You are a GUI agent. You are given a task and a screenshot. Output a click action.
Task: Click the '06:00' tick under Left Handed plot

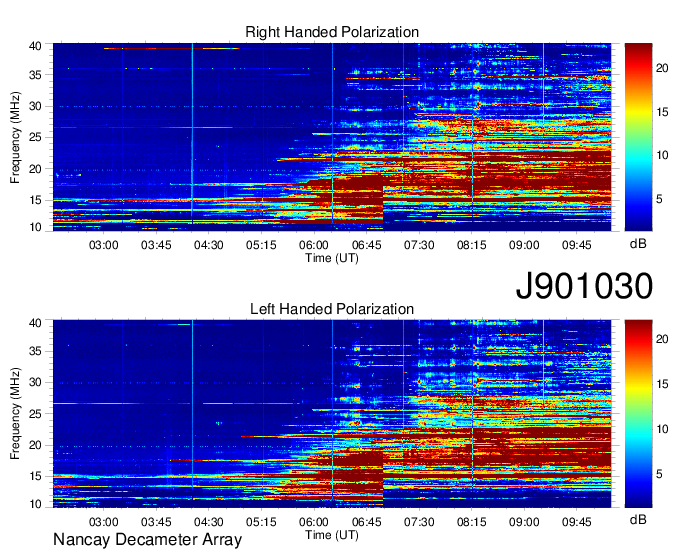[314, 522]
